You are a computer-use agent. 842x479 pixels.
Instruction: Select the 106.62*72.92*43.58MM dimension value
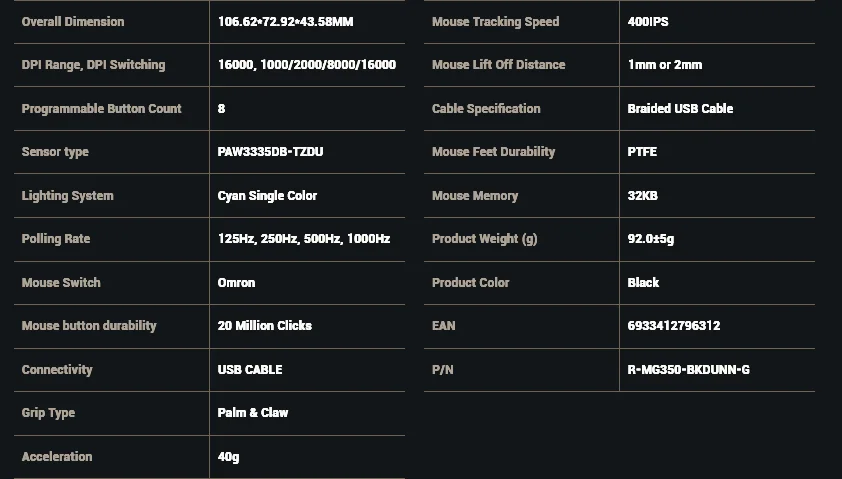point(285,22)
